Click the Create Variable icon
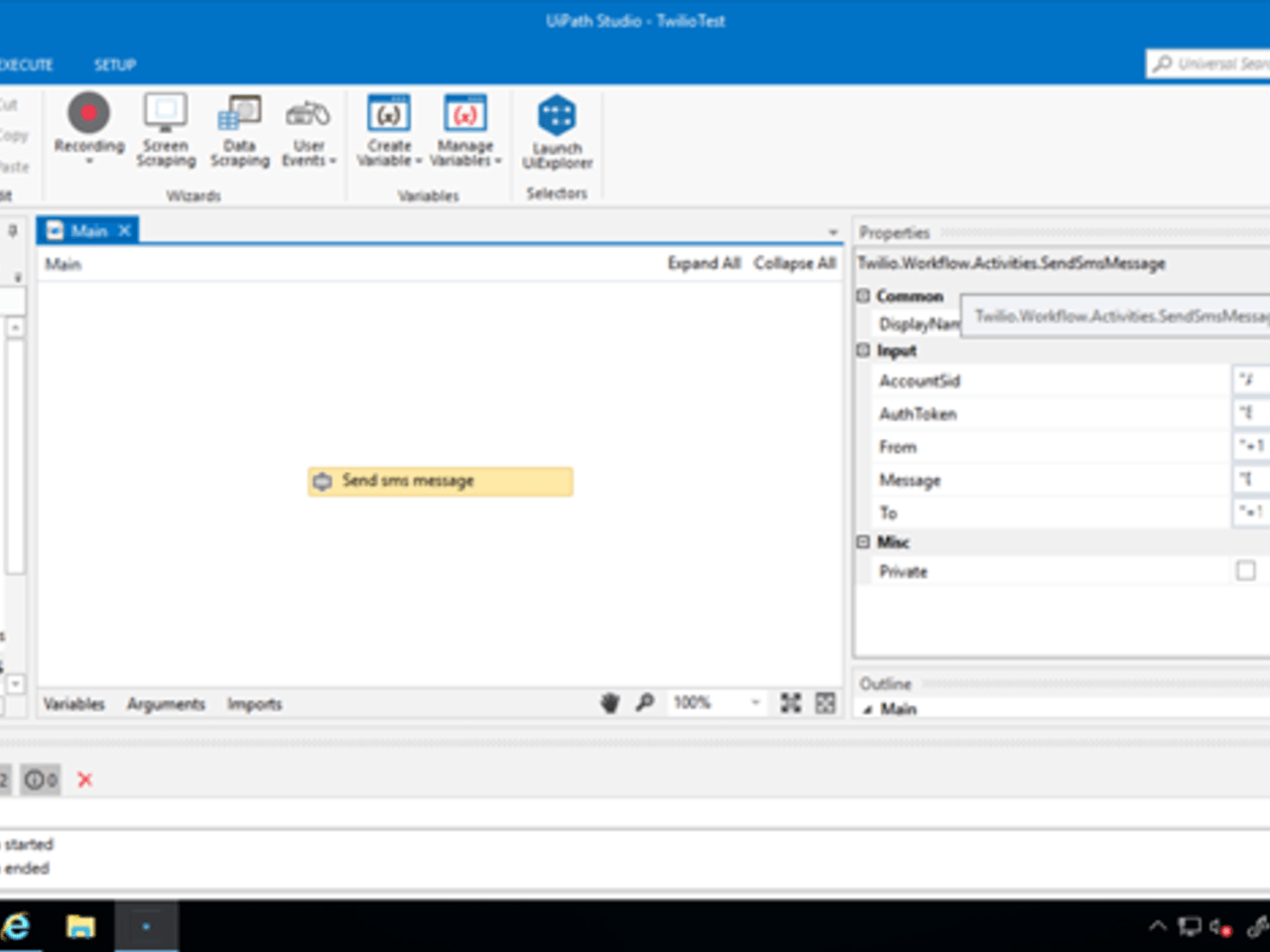This screenshot has width=1270, height=952. tap(389, 113)
